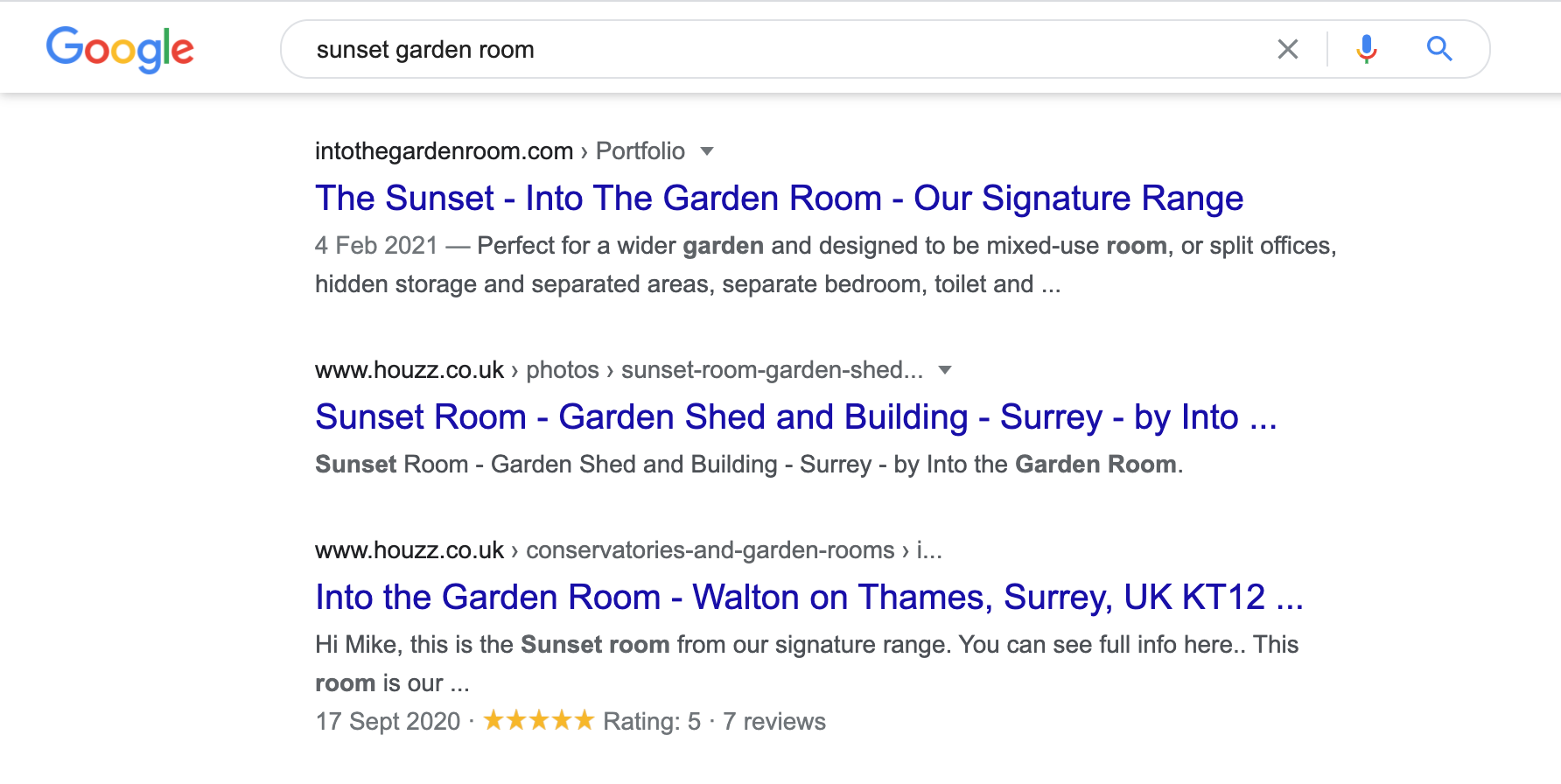The height and width of the screenshot is (784, 1561).
Task: Click the Google logo
Action: coord(120,49)
